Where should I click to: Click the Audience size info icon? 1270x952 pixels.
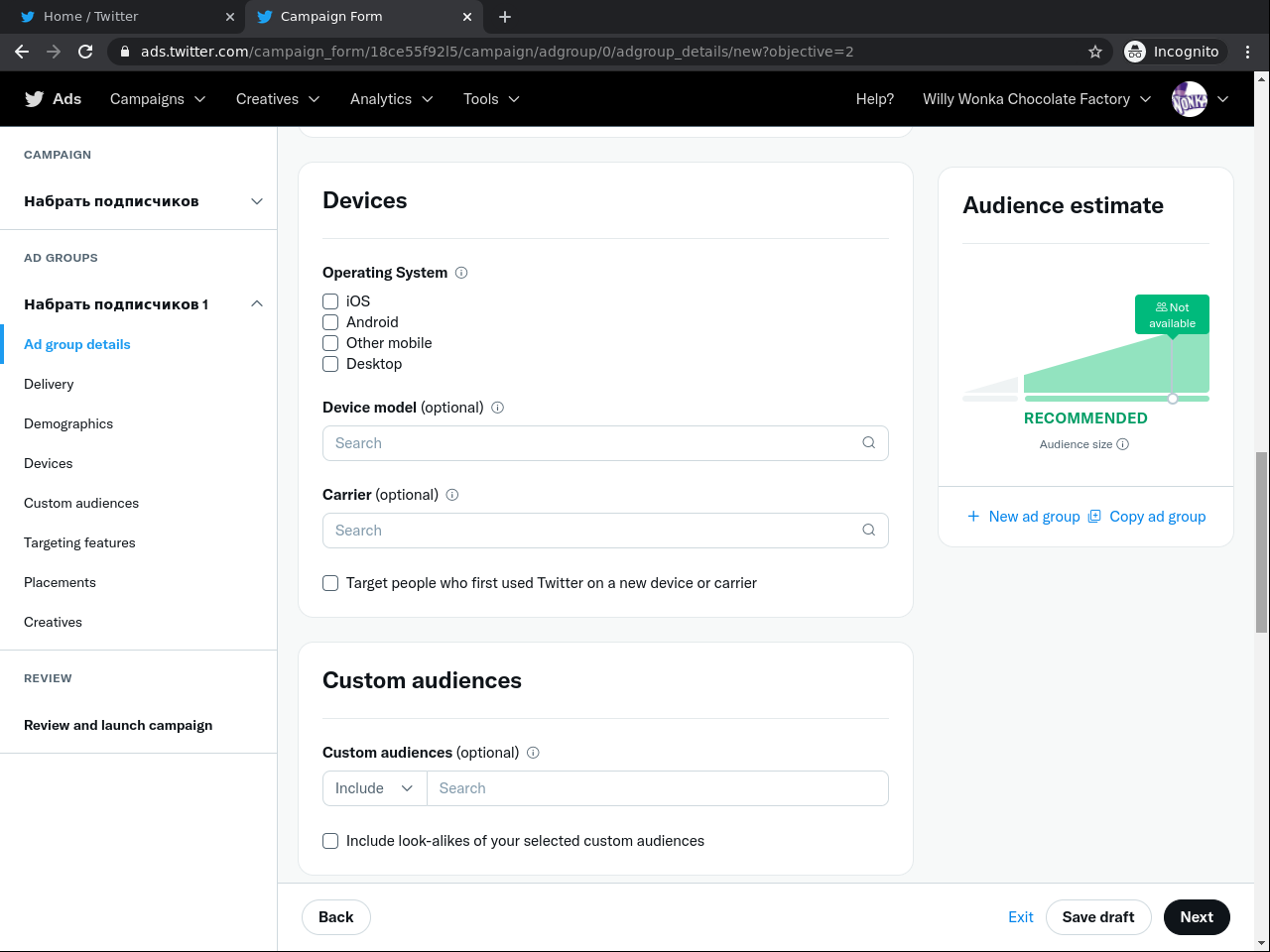pos(1123,444)
